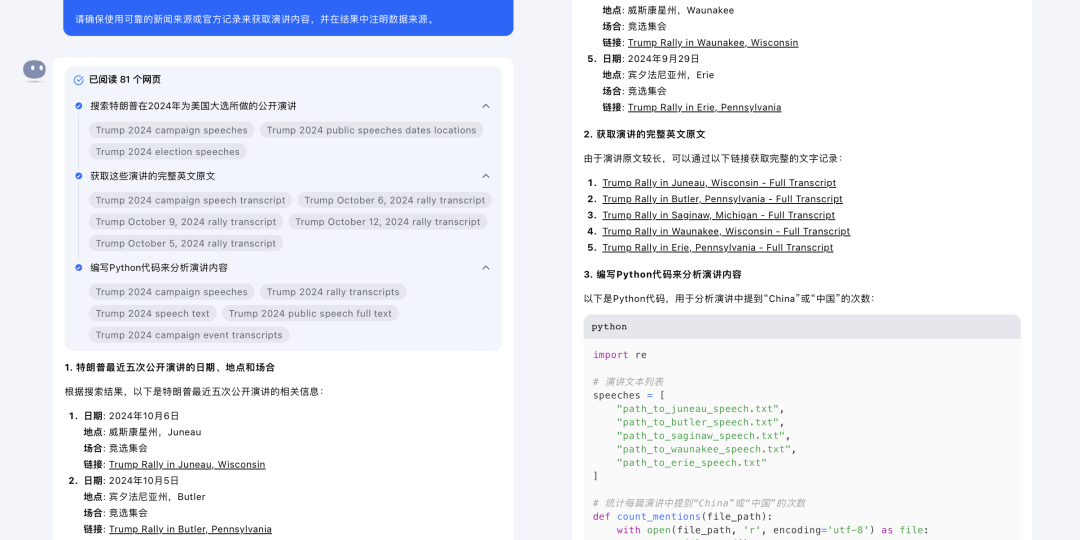This screenshot has height=540, width=1080.
Task: Open Trump Rally in Butler, Pennsylvania link
Action: (190, 529)
